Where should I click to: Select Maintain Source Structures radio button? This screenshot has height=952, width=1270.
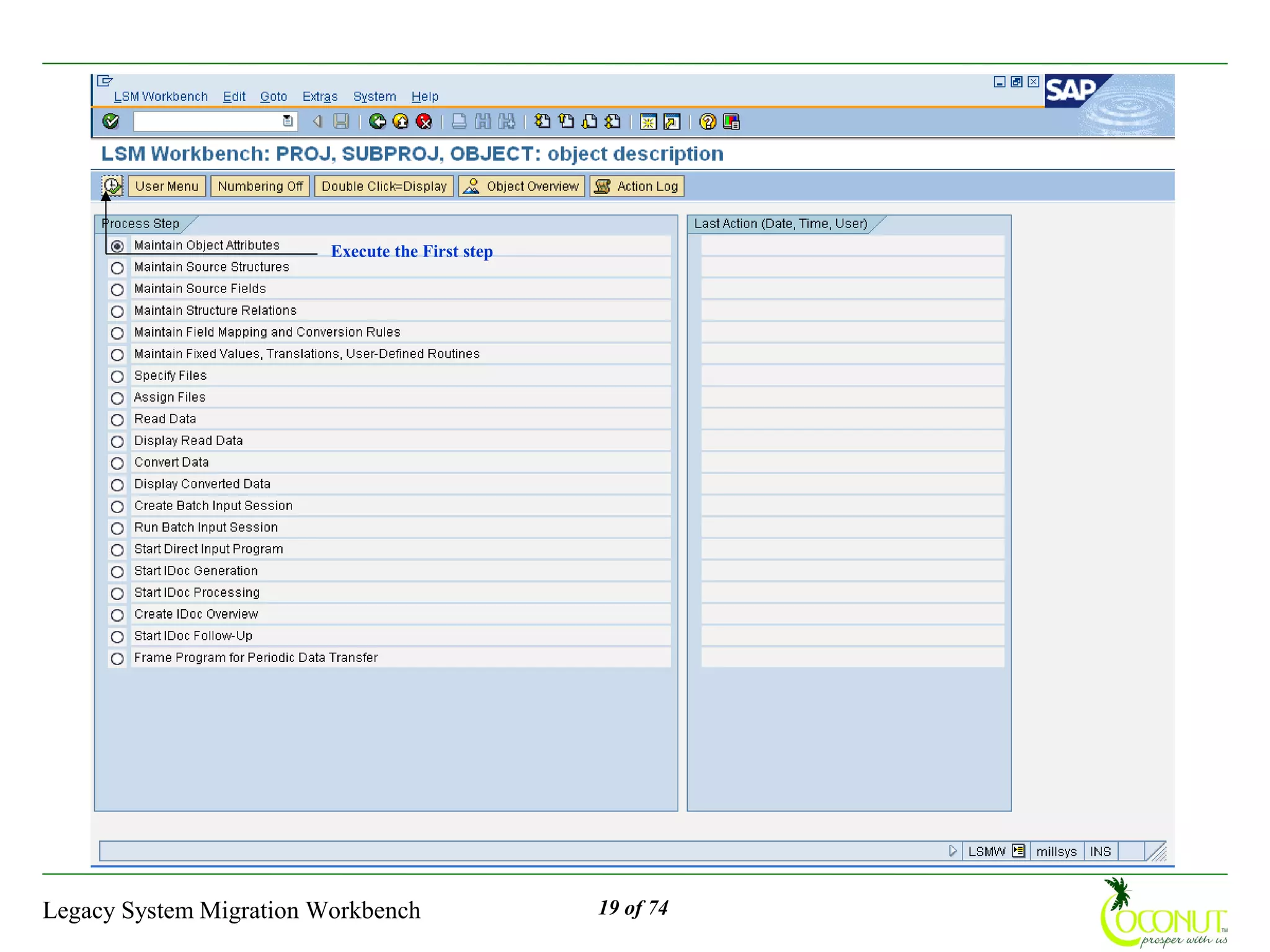(x=117, y=268)
